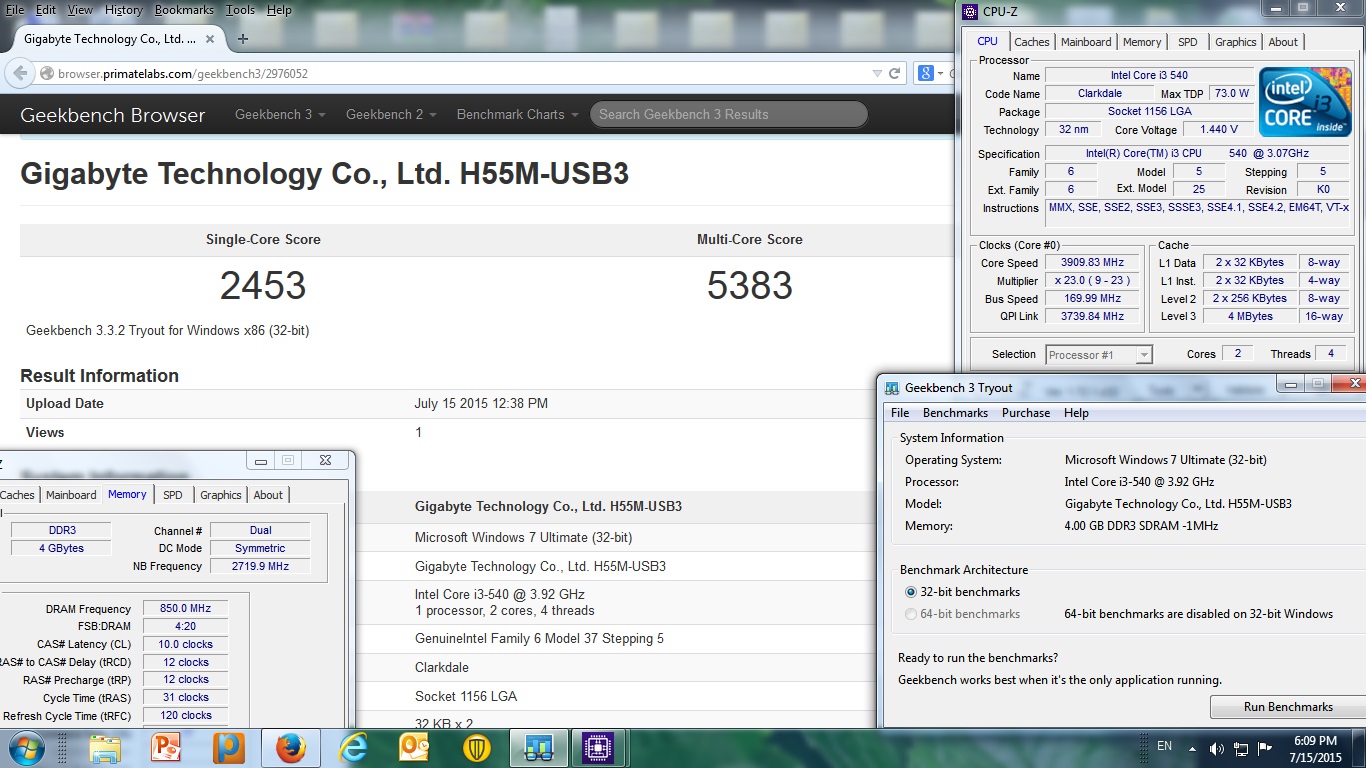Screen dimensions: 1366x768
Task: Click the NB Frequency value 2719.9 MHz
Action: (x=260, y=566)
